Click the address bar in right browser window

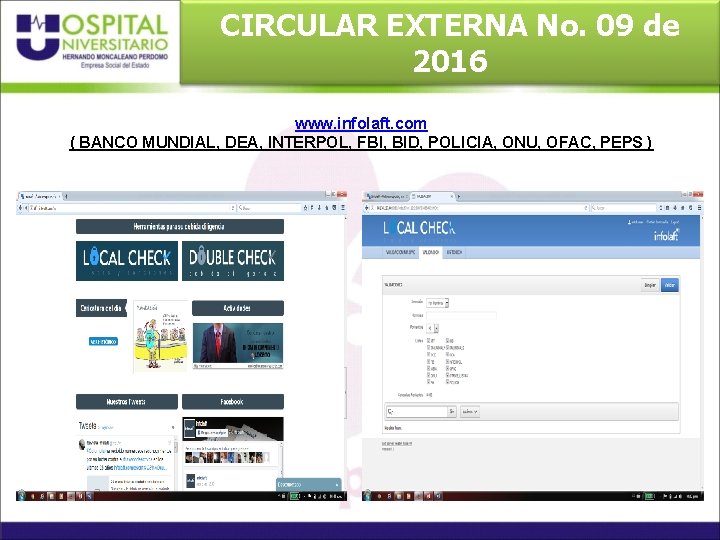pyautogui.click(x=480, y=208)
